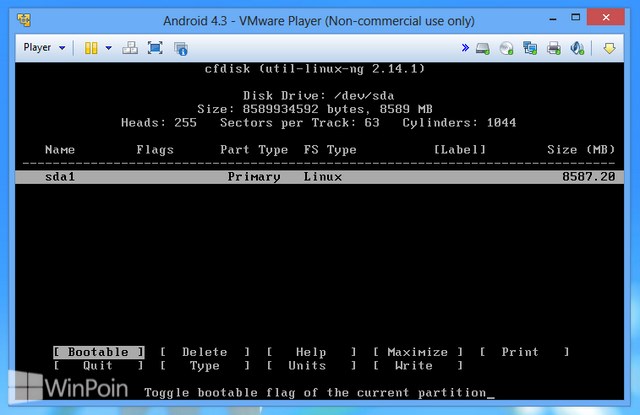Switch to Unity mode
The width and height of the screenshot is (640, 415).
click(180, 49)
